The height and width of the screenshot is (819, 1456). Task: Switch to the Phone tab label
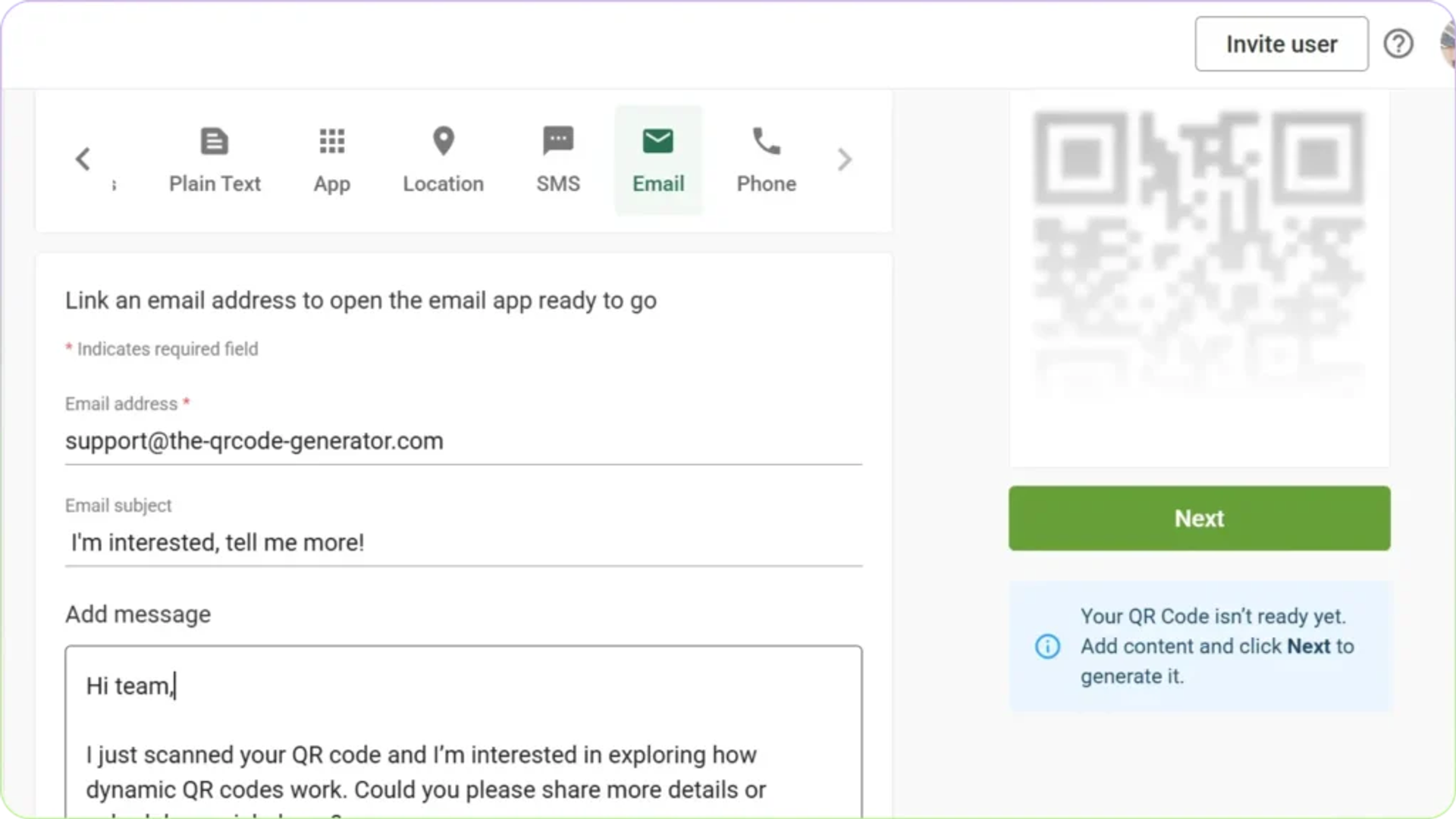pyautogui.click(x=766, y=184)
